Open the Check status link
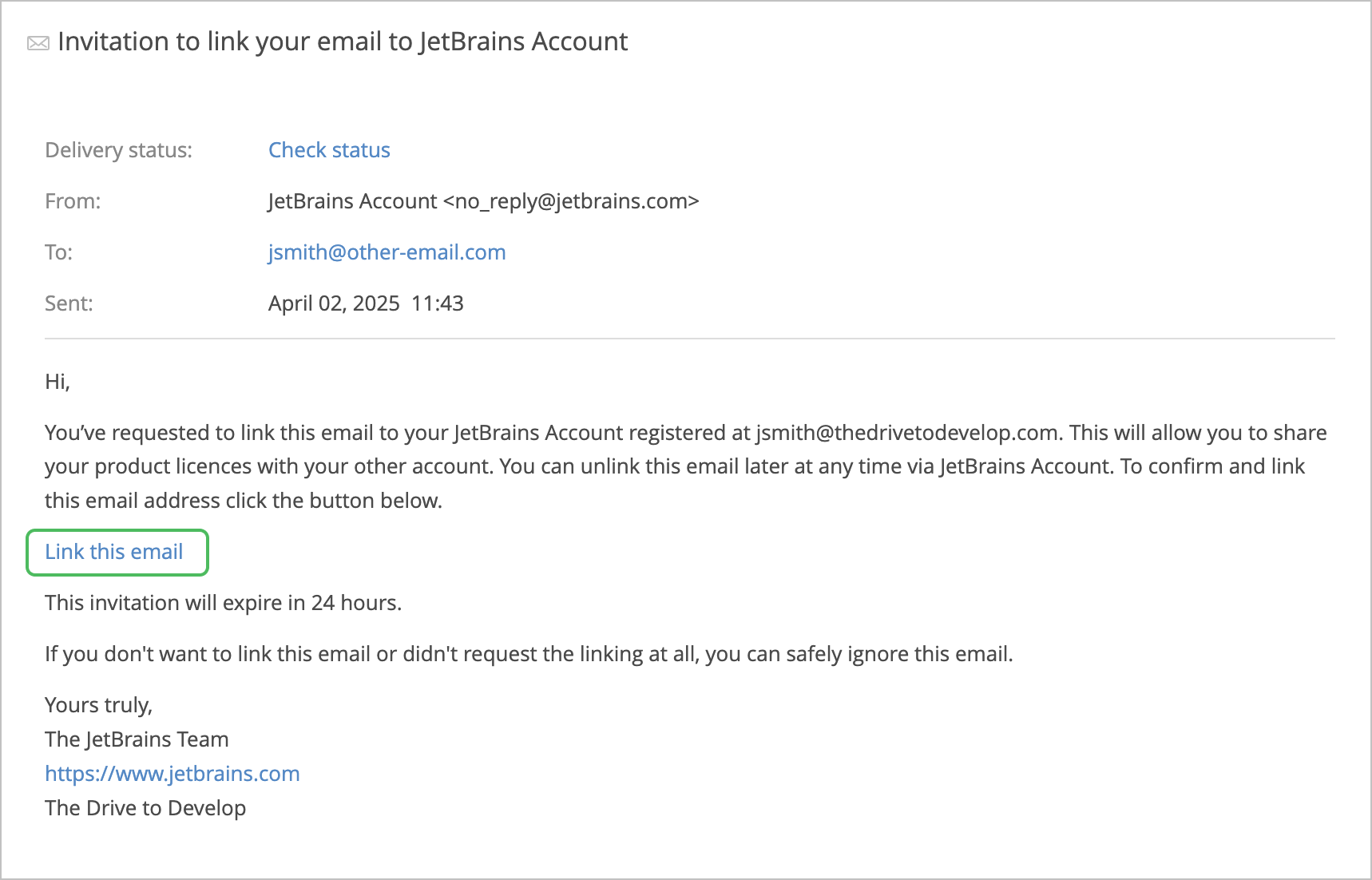The height and width of the screenshot is (880, 1372). click(329, 150)
